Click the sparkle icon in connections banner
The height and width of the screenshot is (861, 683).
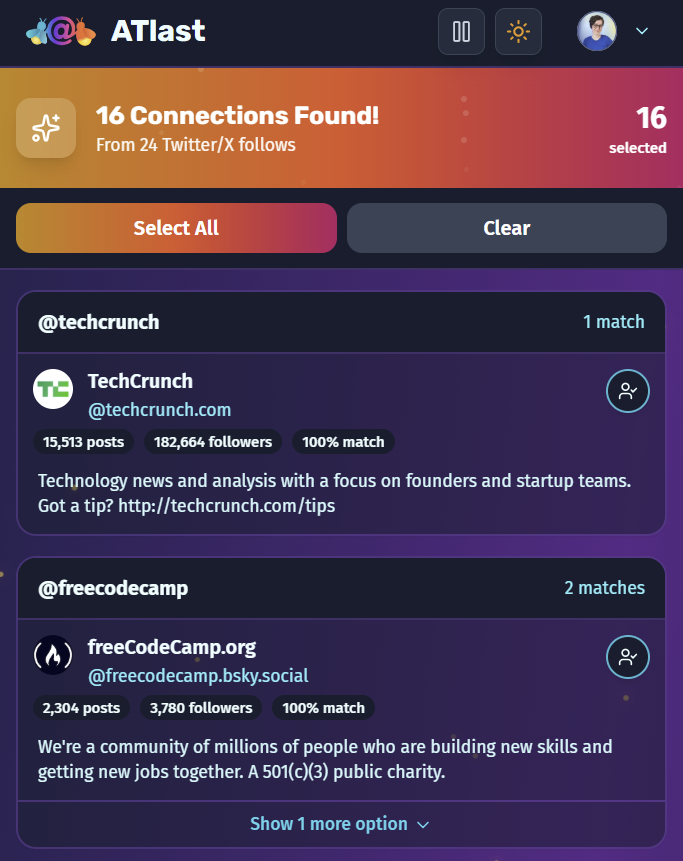pyautogui.click(x=46, y=128)
